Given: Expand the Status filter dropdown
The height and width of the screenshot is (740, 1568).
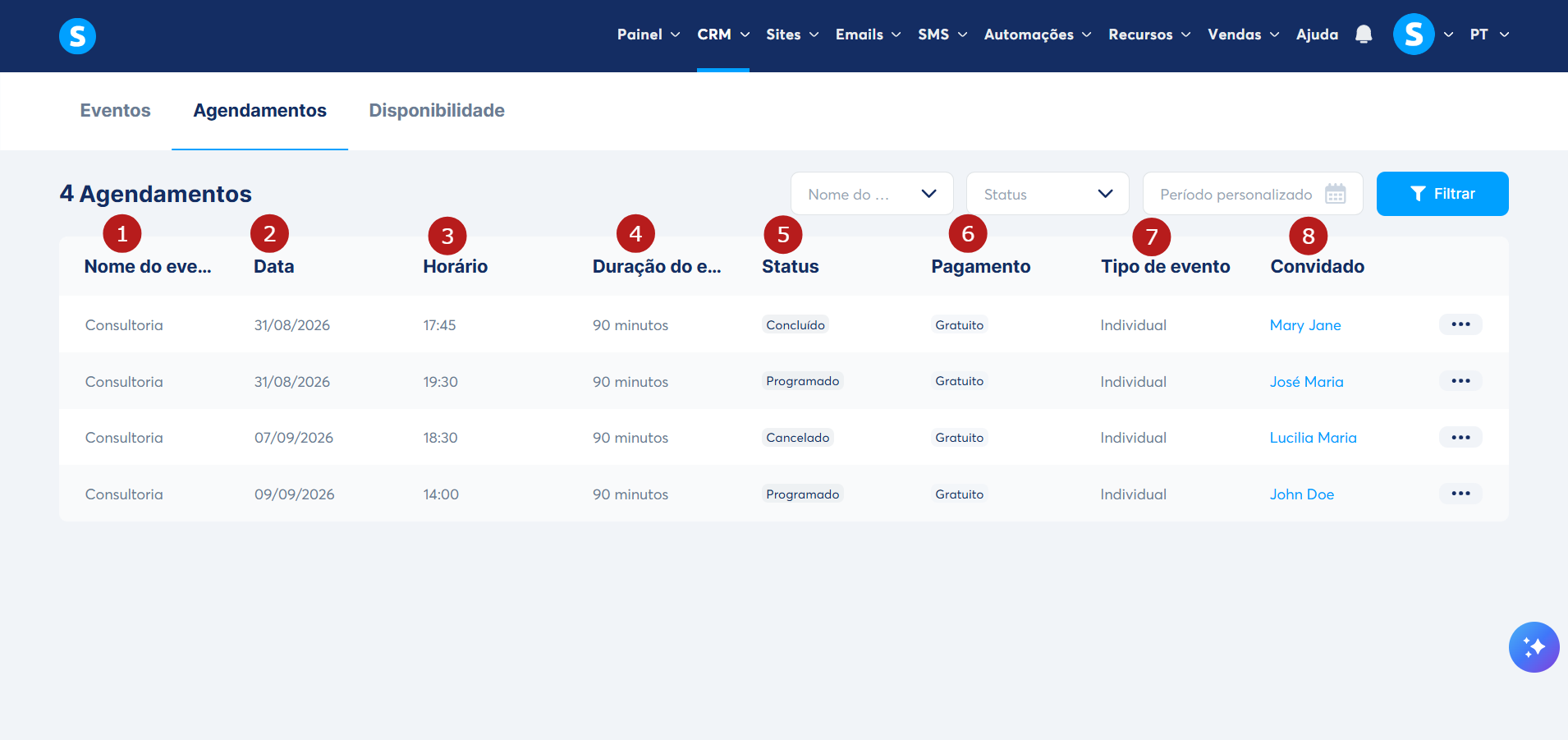Looking at the screenshot, I should pyautogui.click(x=1048, y=194).
